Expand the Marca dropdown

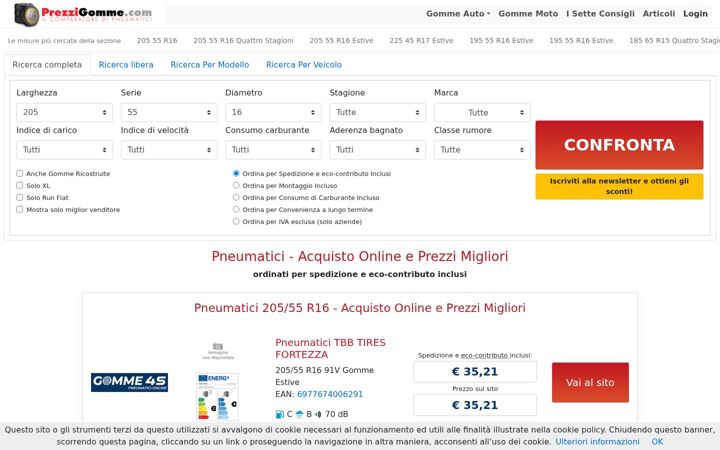coord(482,112)
